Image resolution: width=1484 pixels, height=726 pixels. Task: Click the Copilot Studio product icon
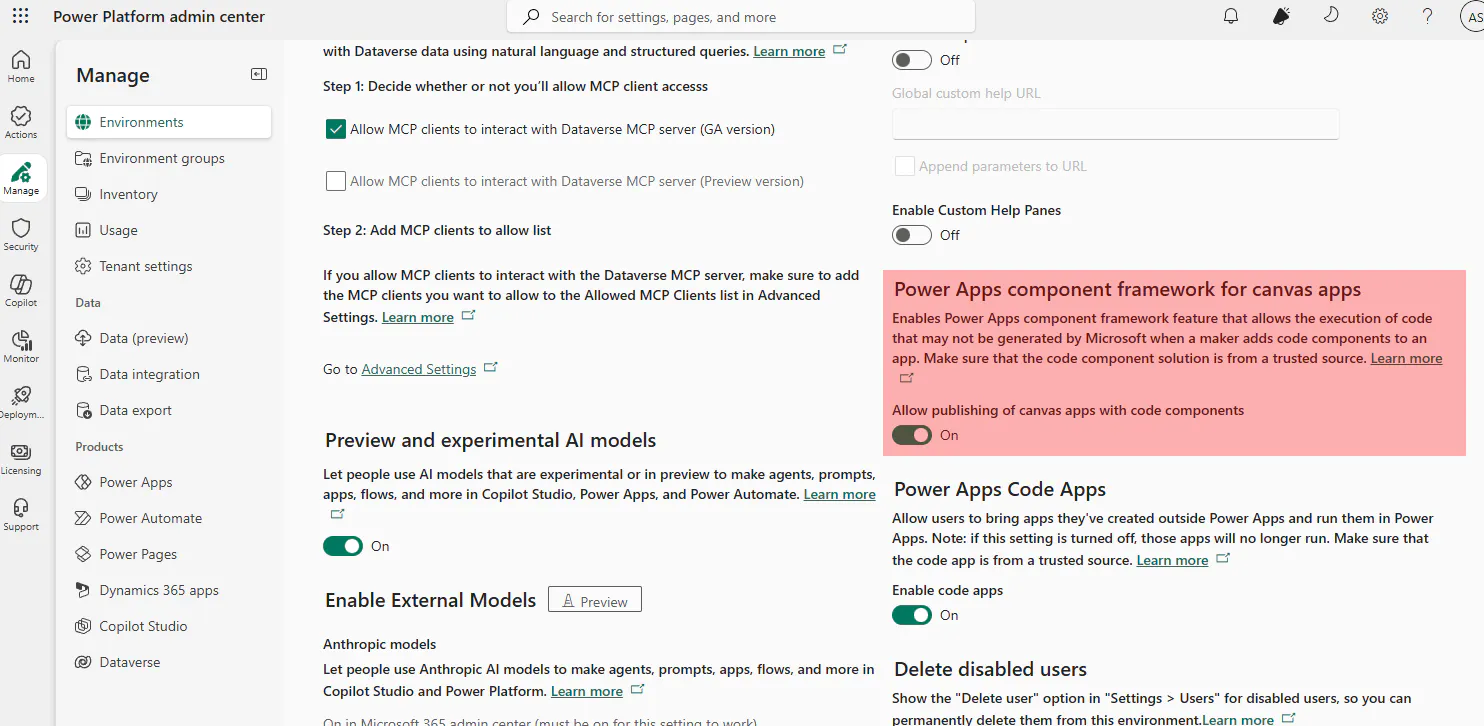click(x=83, y=626)
